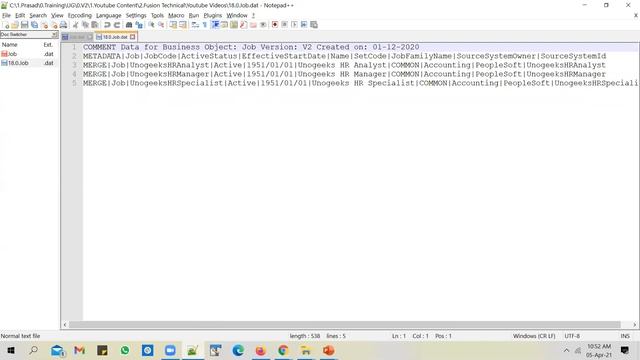Click the macro Playback icon
The image size is (640, 360).
point(294,25)
